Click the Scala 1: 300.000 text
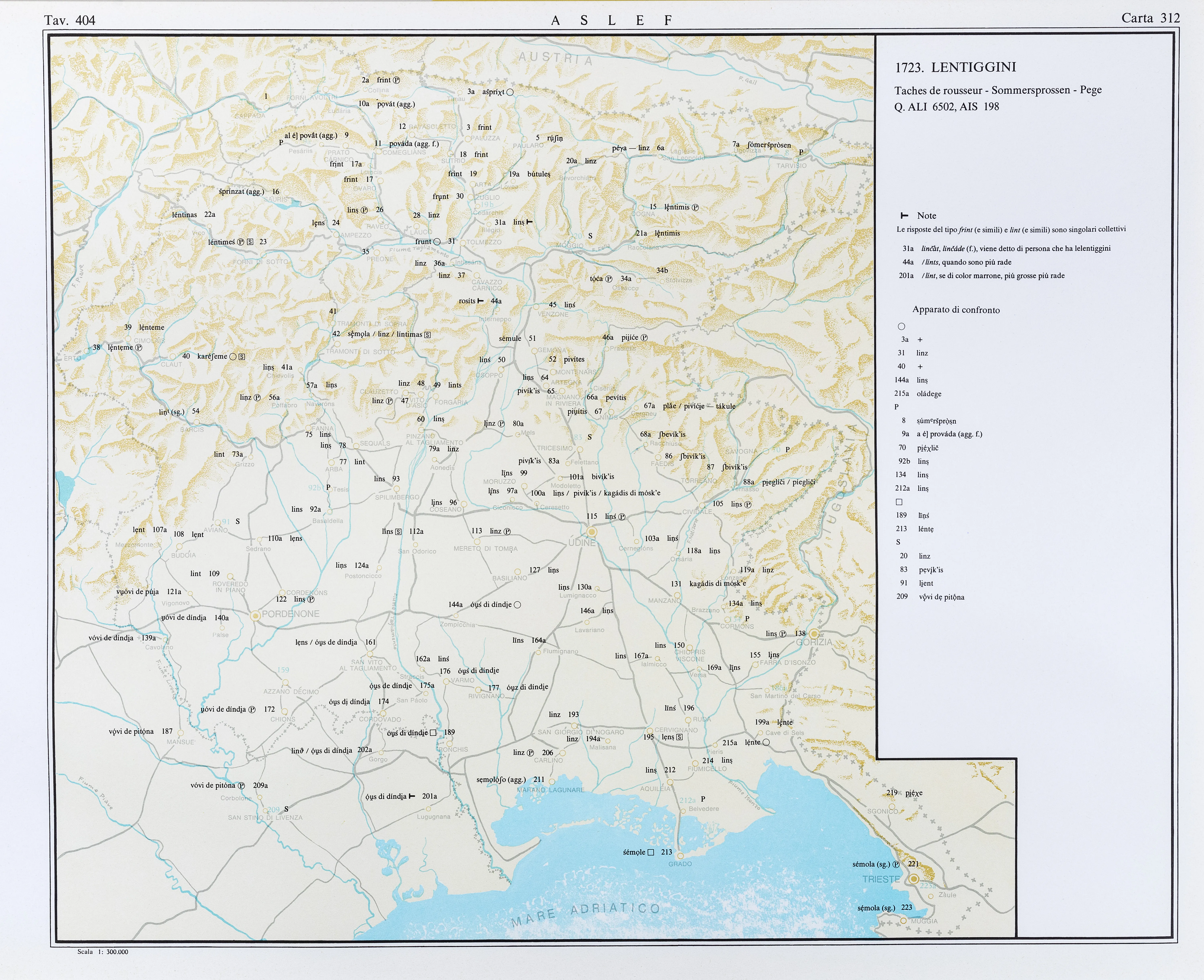1204x980 pixels. (103, 952)
